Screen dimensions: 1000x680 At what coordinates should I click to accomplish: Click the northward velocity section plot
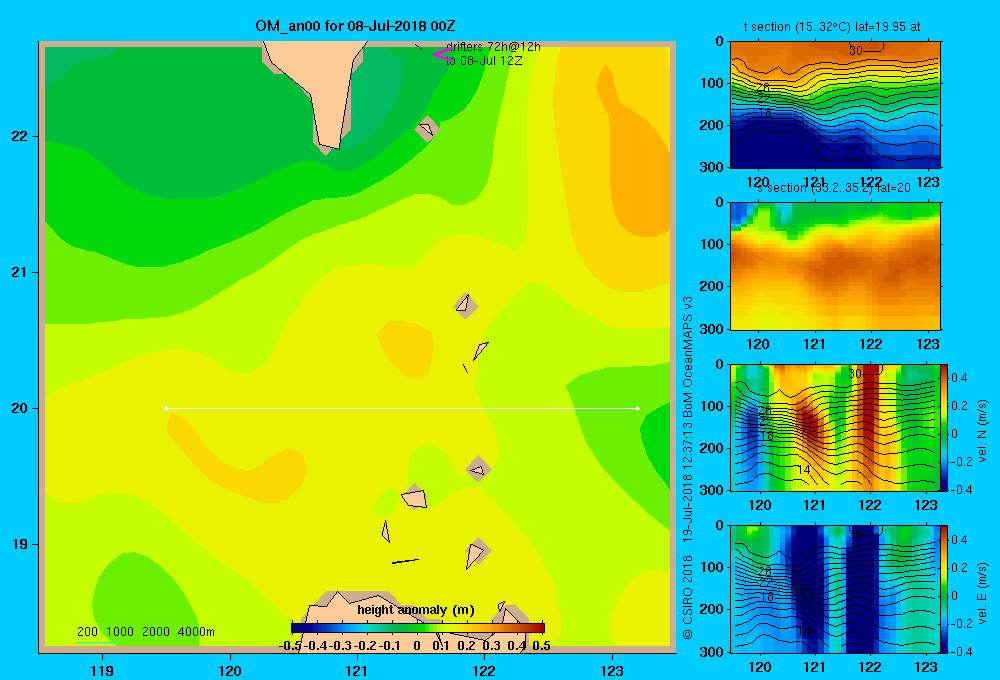pyautogui.click(x=835, y=427)
